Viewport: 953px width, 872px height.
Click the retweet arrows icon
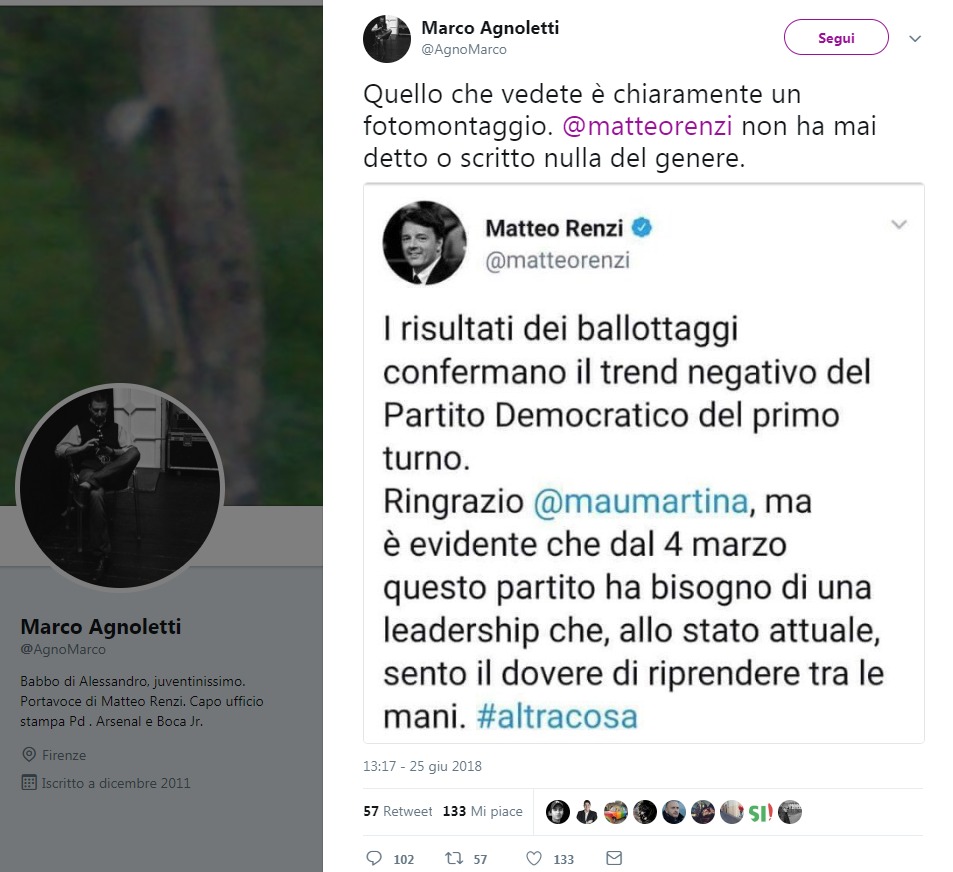tap(453, 858)
